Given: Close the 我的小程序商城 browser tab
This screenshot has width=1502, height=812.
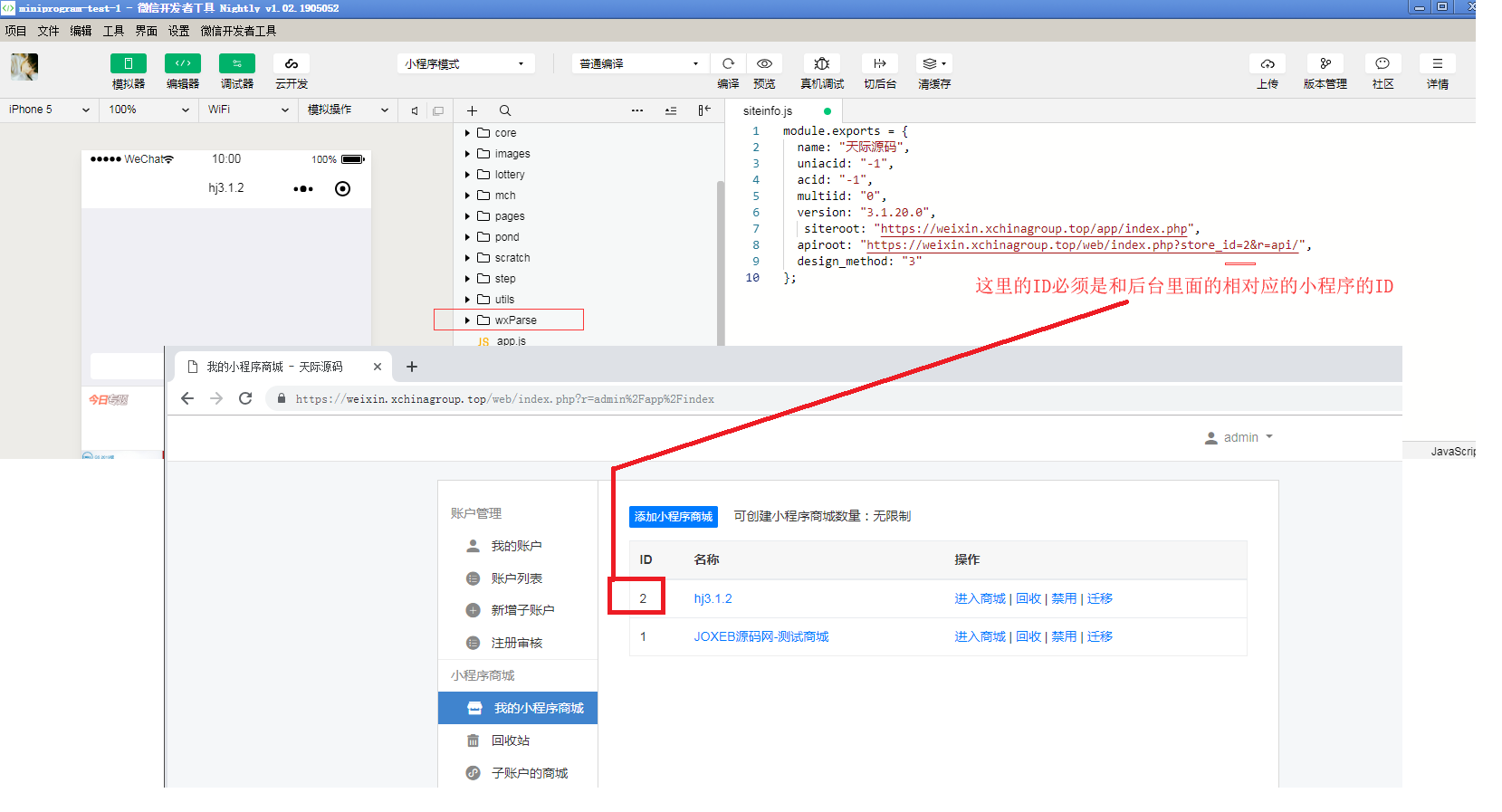Looking at the screenshot, I should (378, 367).
